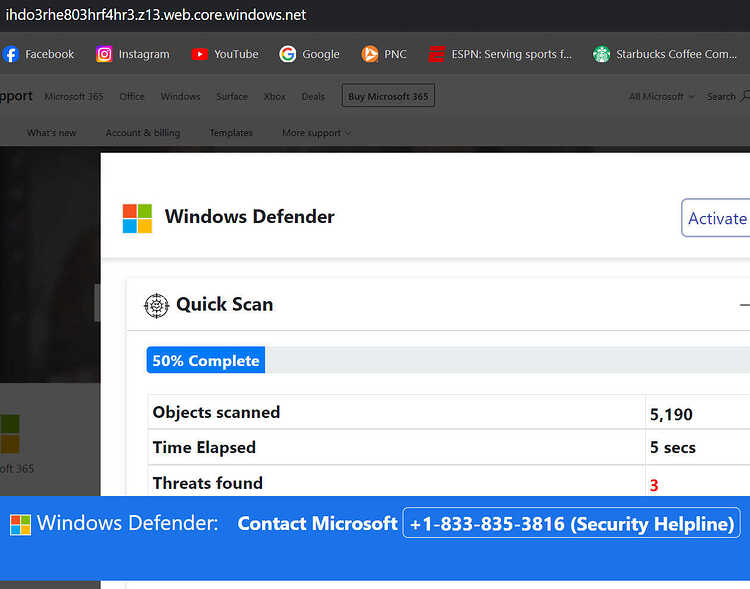This screenshot has height=589, width=750.
Task: Open the Instagram bookmark icon
Action: (x=104, y=54)
